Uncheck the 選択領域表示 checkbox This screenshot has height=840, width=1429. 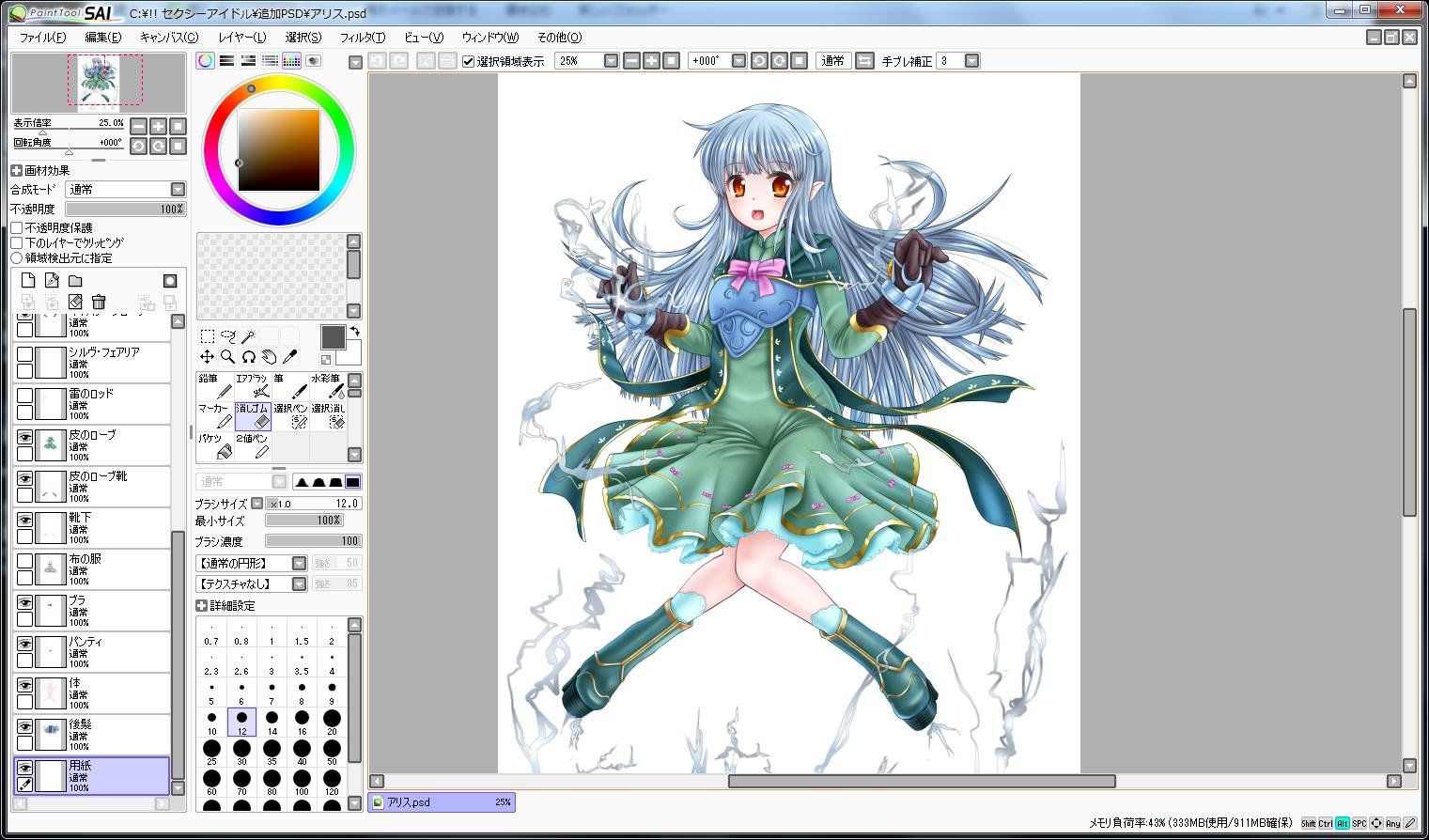click(x=469, y=62)
